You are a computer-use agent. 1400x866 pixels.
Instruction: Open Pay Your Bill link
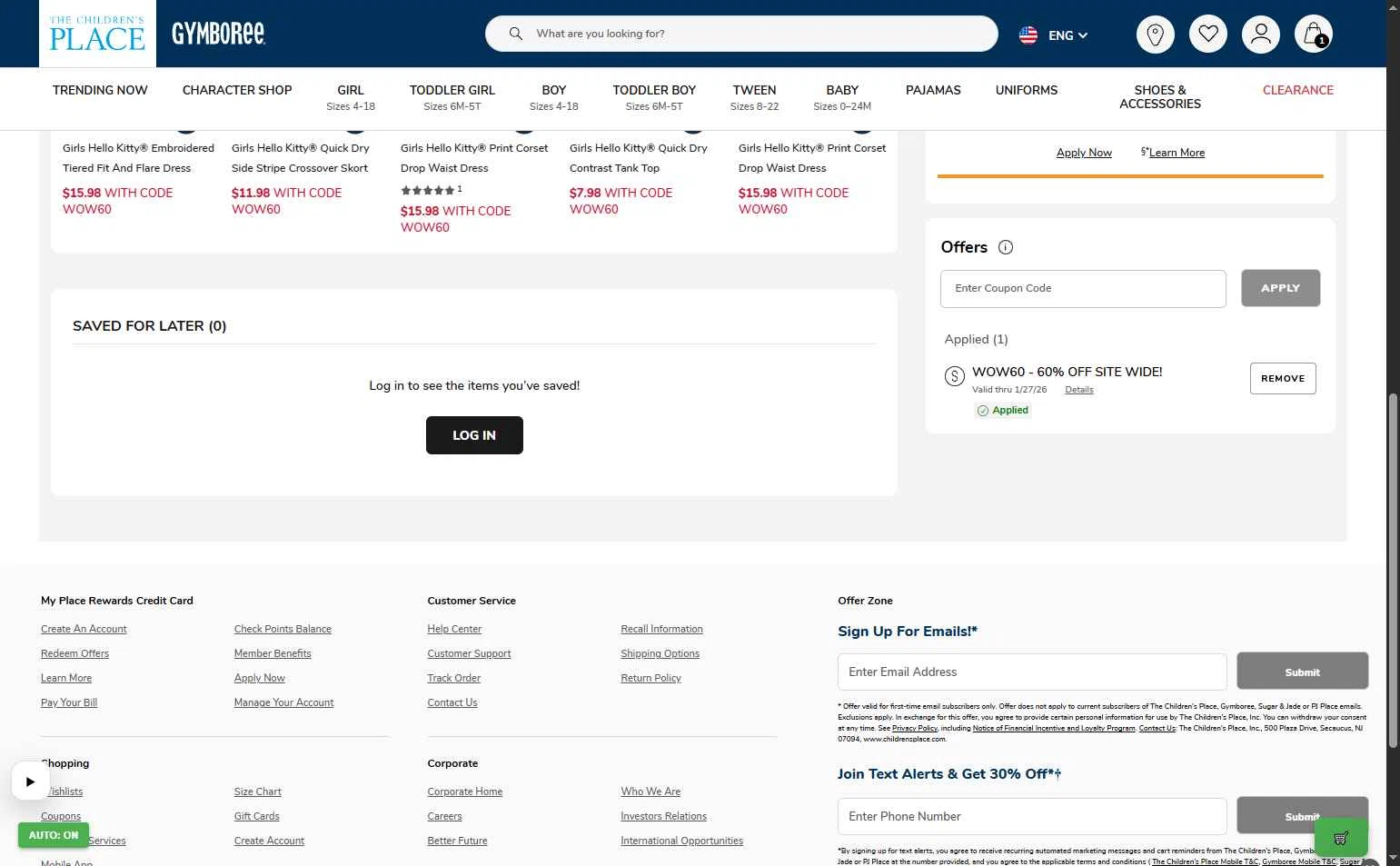69,702
